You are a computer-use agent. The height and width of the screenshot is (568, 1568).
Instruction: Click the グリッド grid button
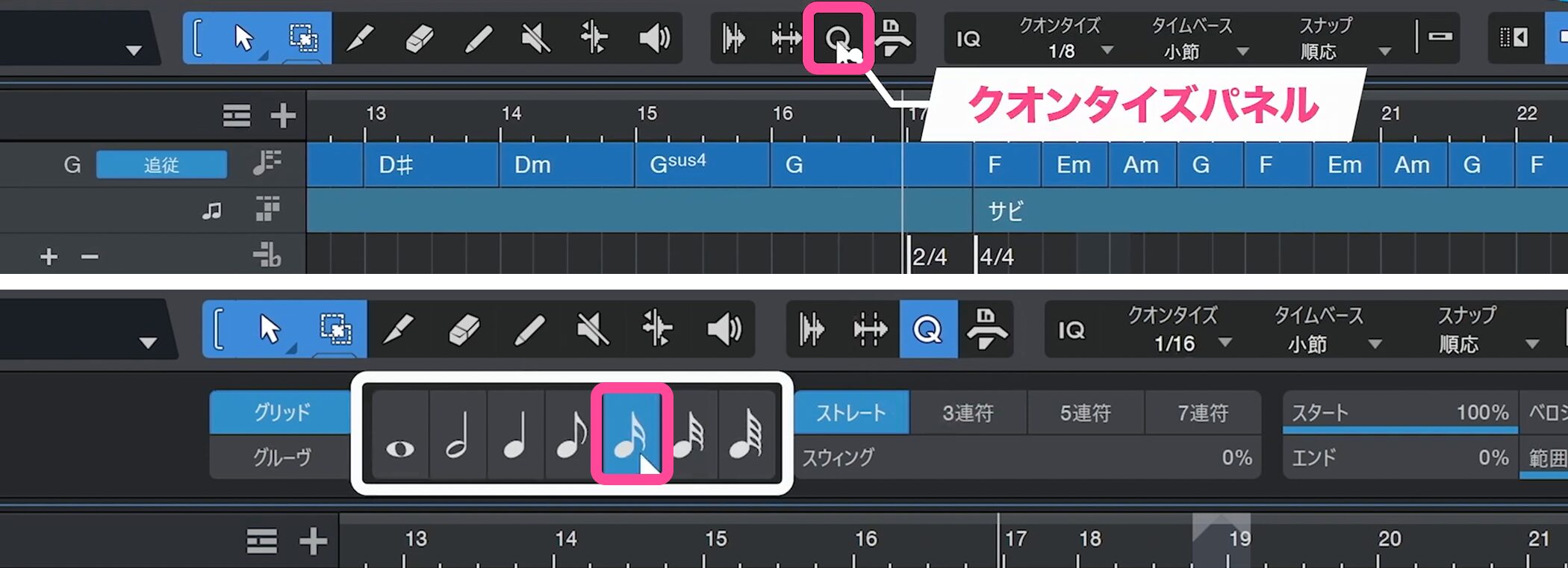pos(281,412)
